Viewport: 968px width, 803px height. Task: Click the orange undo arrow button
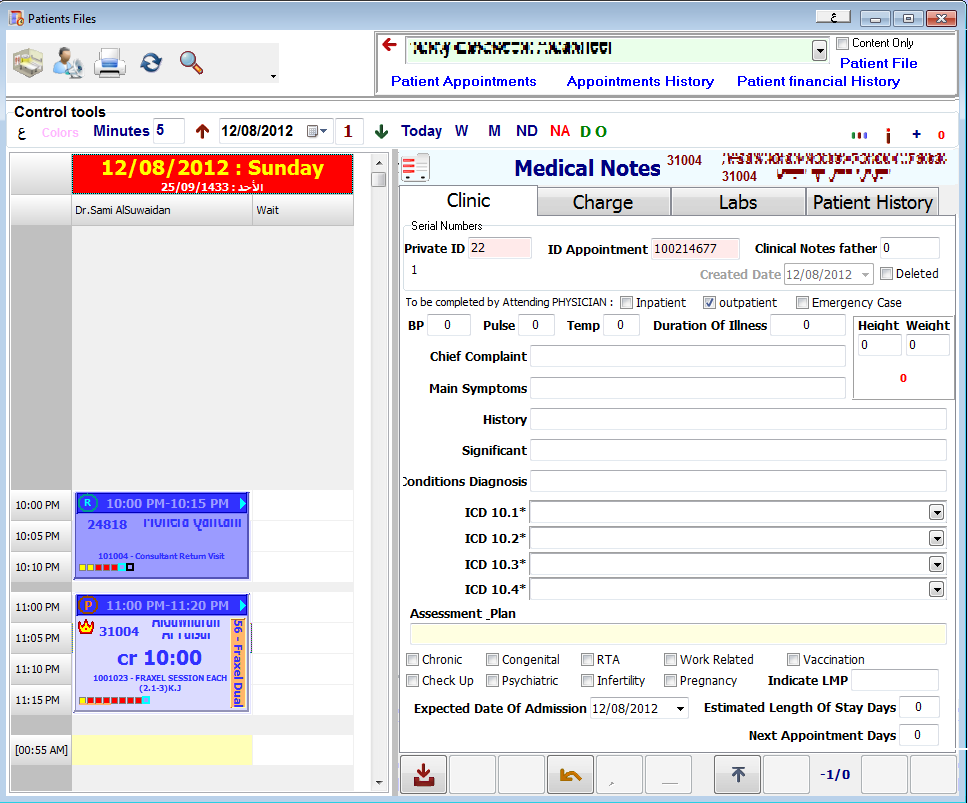click(x=570, y=775)
